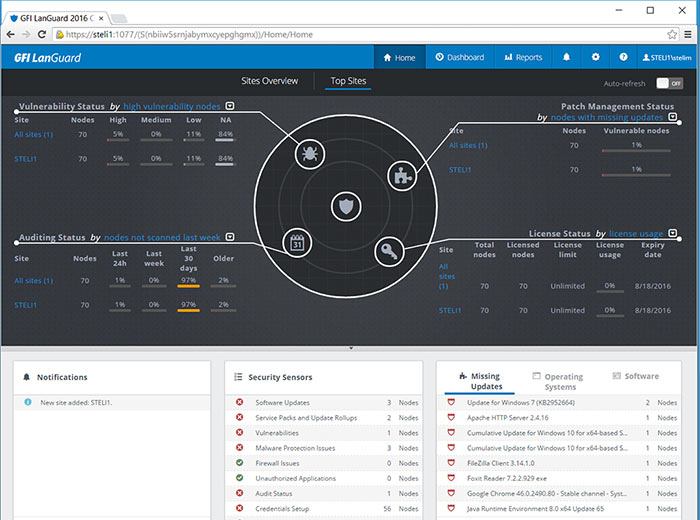
Task: Open the Vulnerabilities sensor row
Action: tap(325, 433)
